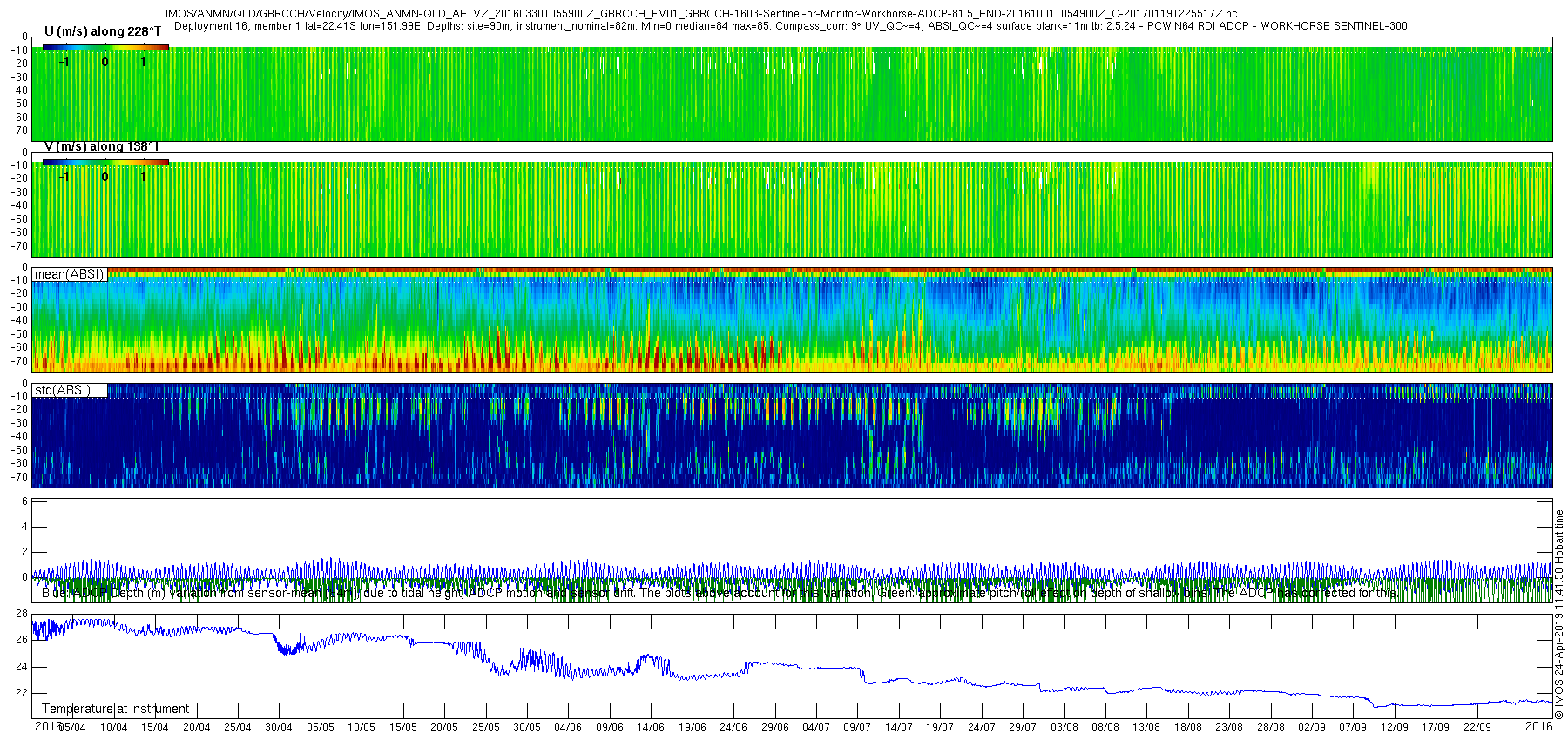This screenshot has height=740, width=1568.
Task: Click the file path title starting 'IMOS/ANMN/QLD'
Action: tap(701, 15)
